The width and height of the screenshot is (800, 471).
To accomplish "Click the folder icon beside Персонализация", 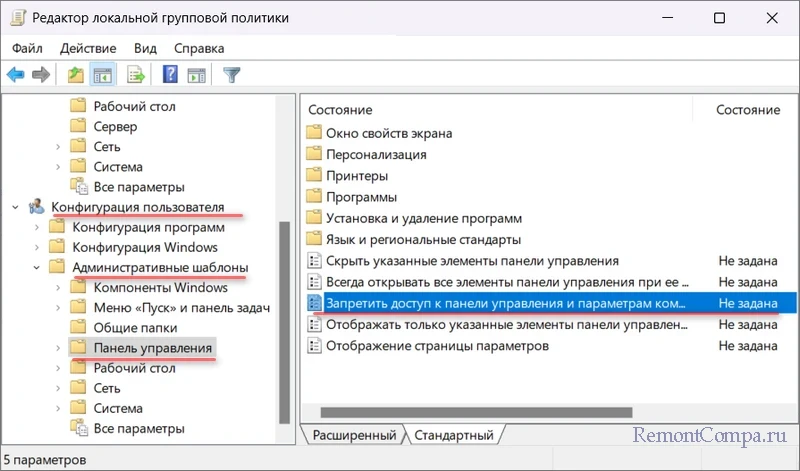I will [314, 154].
